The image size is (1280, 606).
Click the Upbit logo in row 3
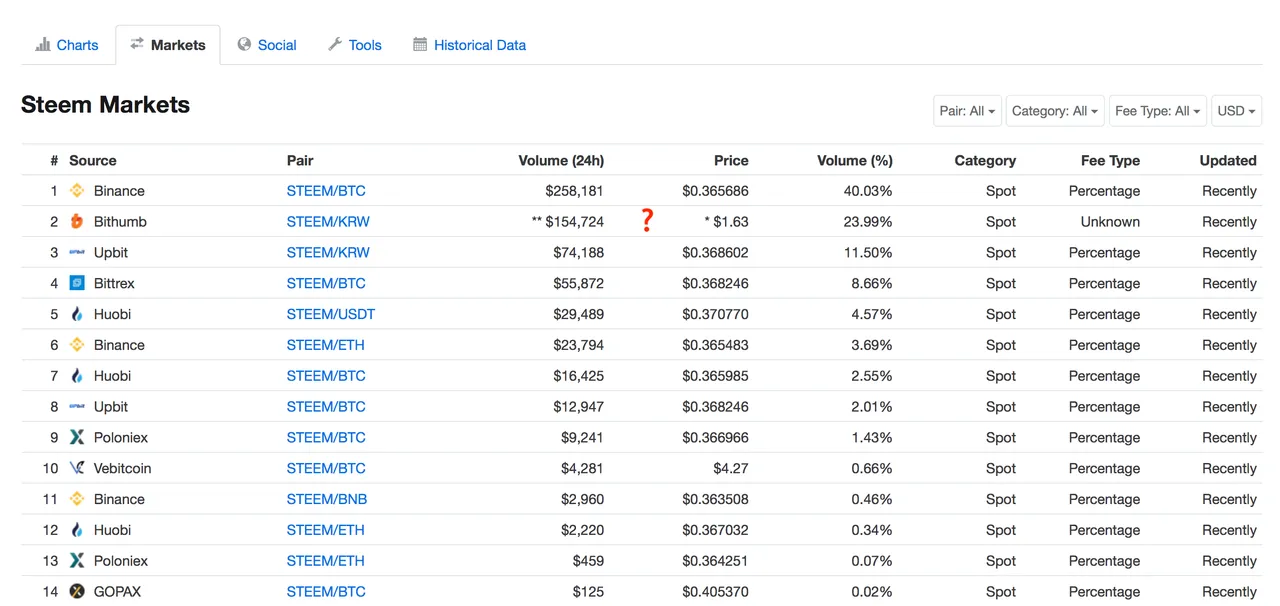tap(77, 253)
